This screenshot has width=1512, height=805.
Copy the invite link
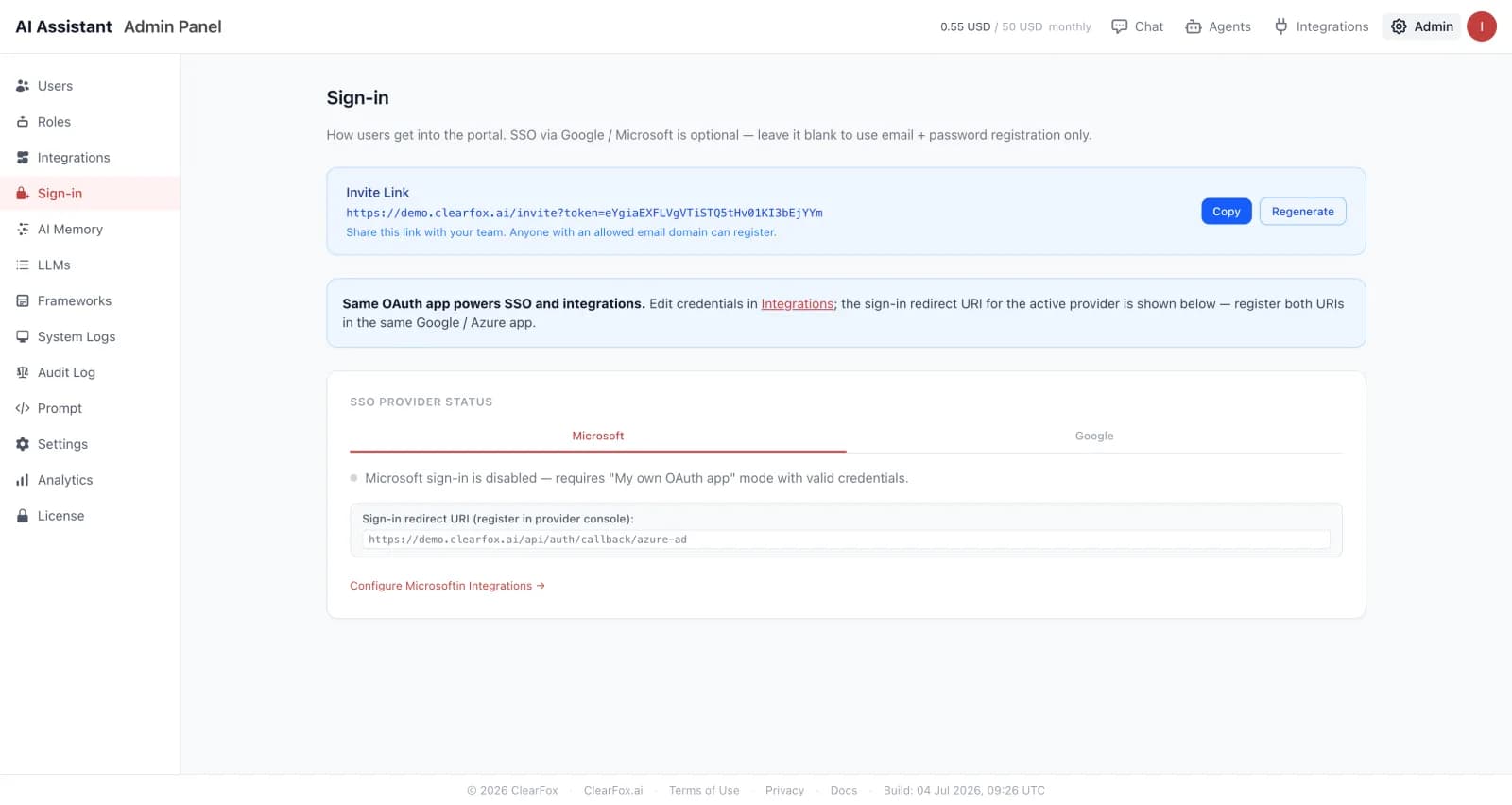[x=1227, y=212]
